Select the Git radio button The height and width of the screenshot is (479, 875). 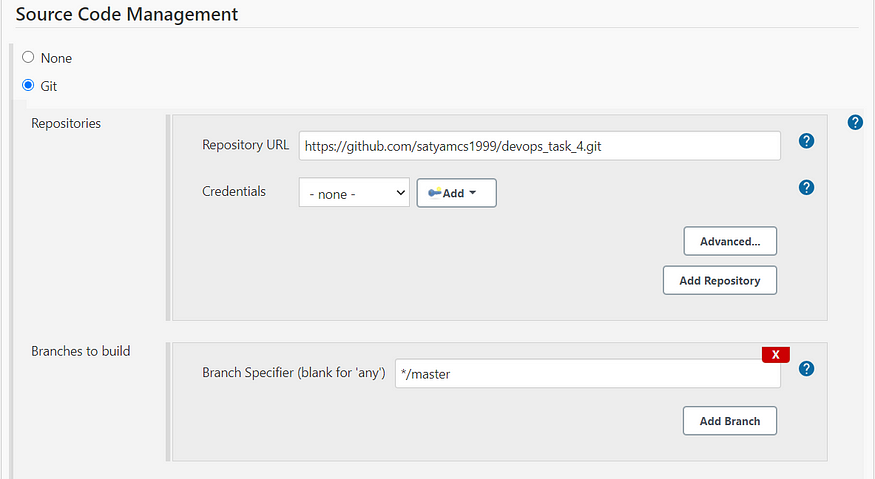point(28,85)
